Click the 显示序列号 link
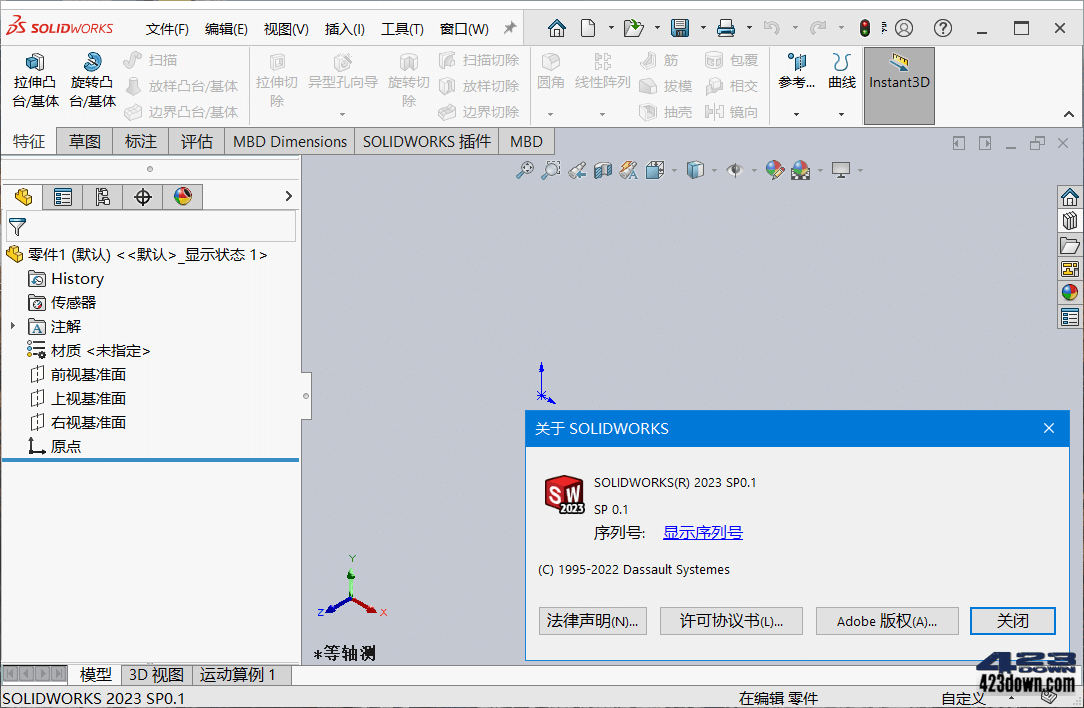This screenshot has width=1084, height=708. pos(702,532)
